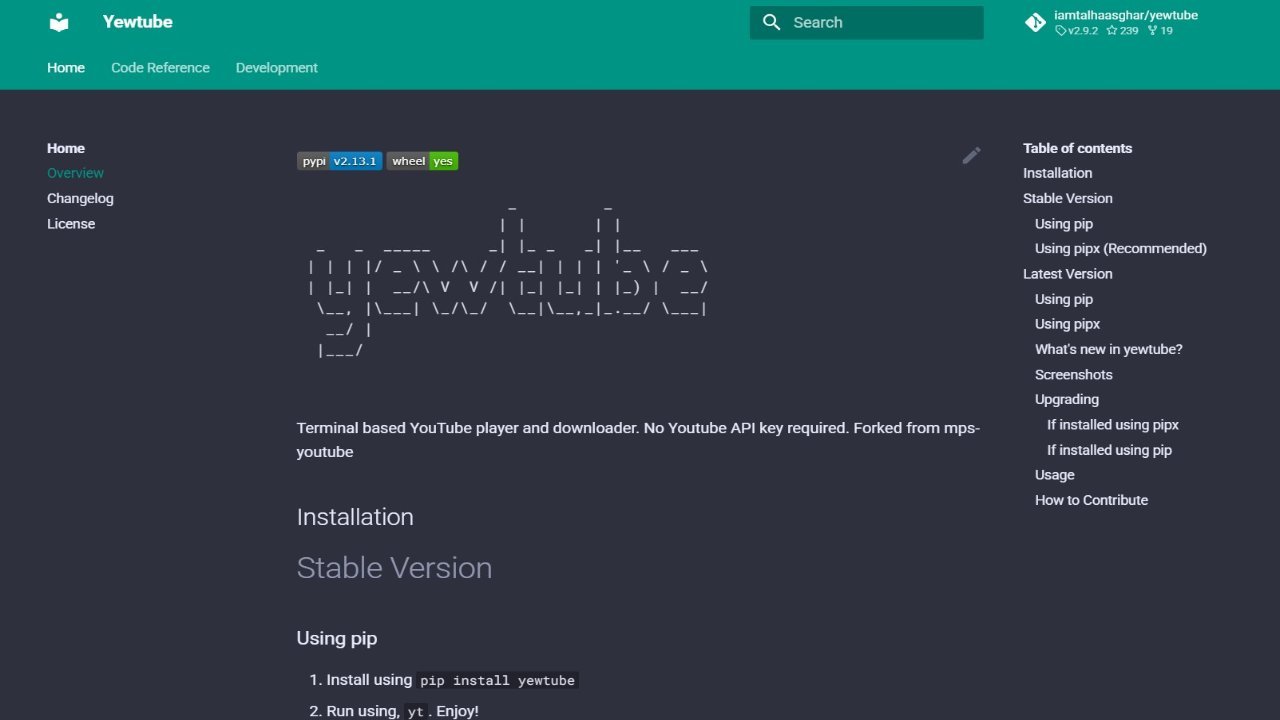Go to How to Contribute section
Viewport: 1280px width, 720px height.
pyautogui.click(x=1091, y=500)
